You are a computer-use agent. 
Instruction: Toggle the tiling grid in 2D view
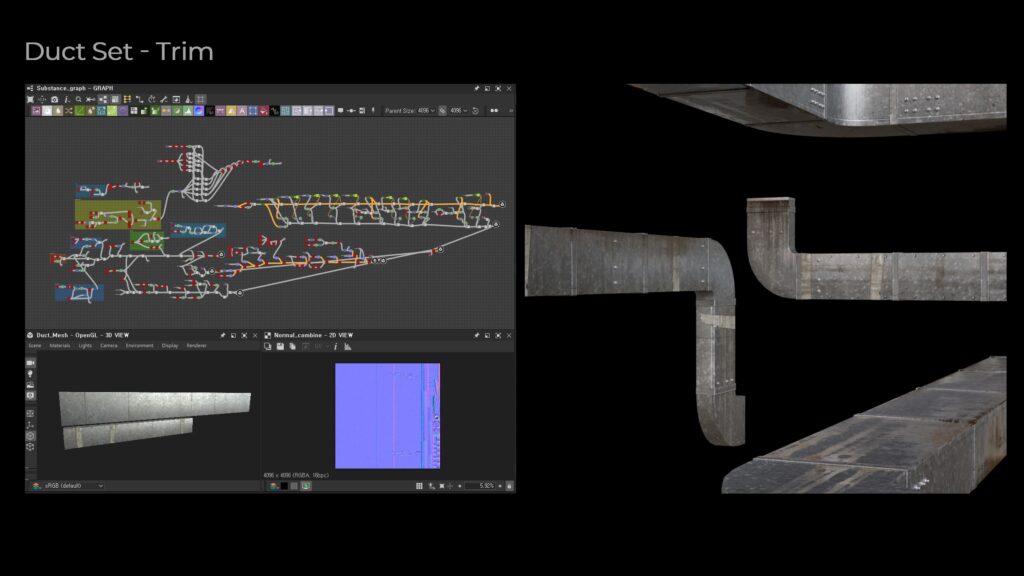[421, 486]
